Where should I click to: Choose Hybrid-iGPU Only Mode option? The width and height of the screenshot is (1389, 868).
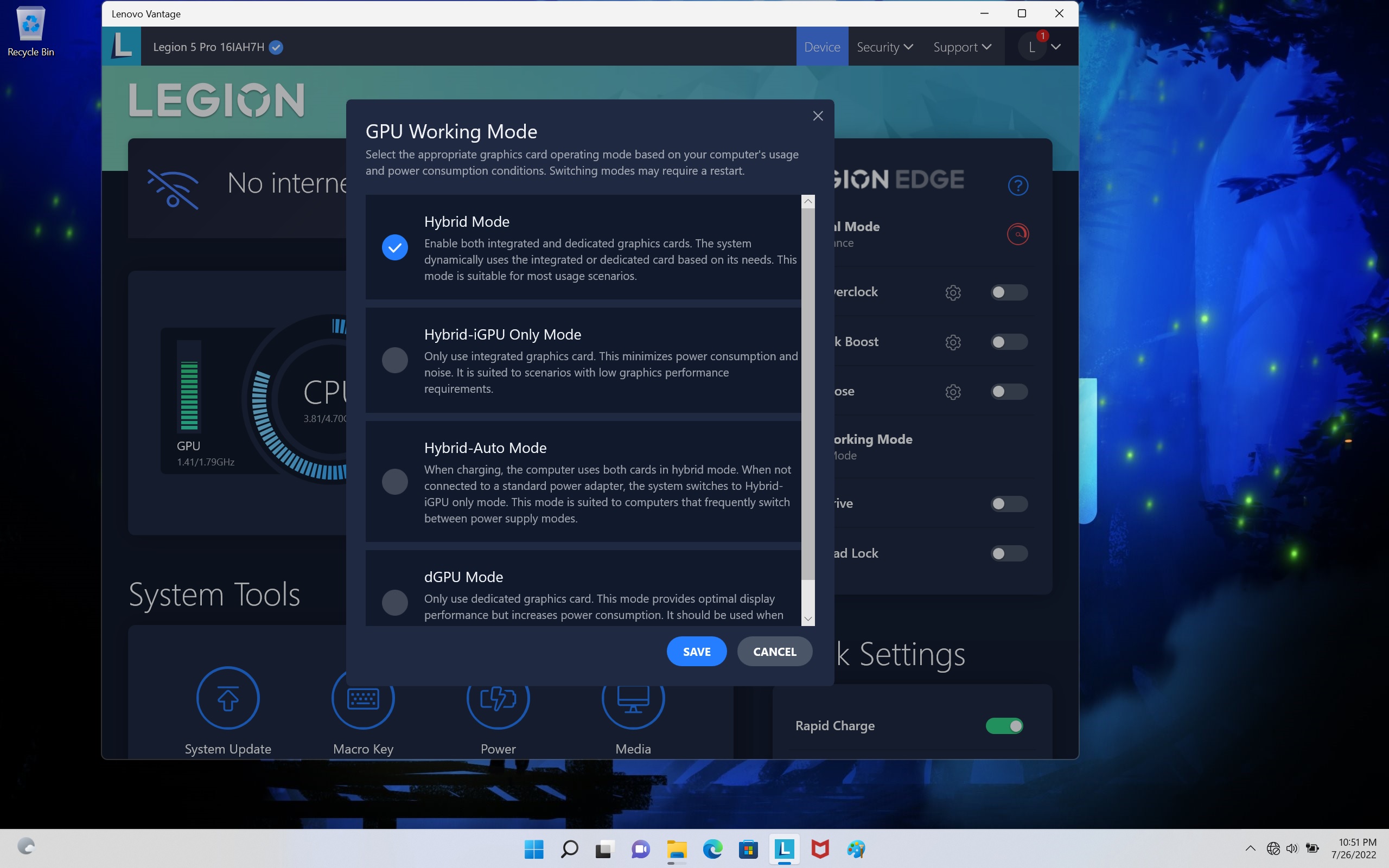tap(395, 361)
